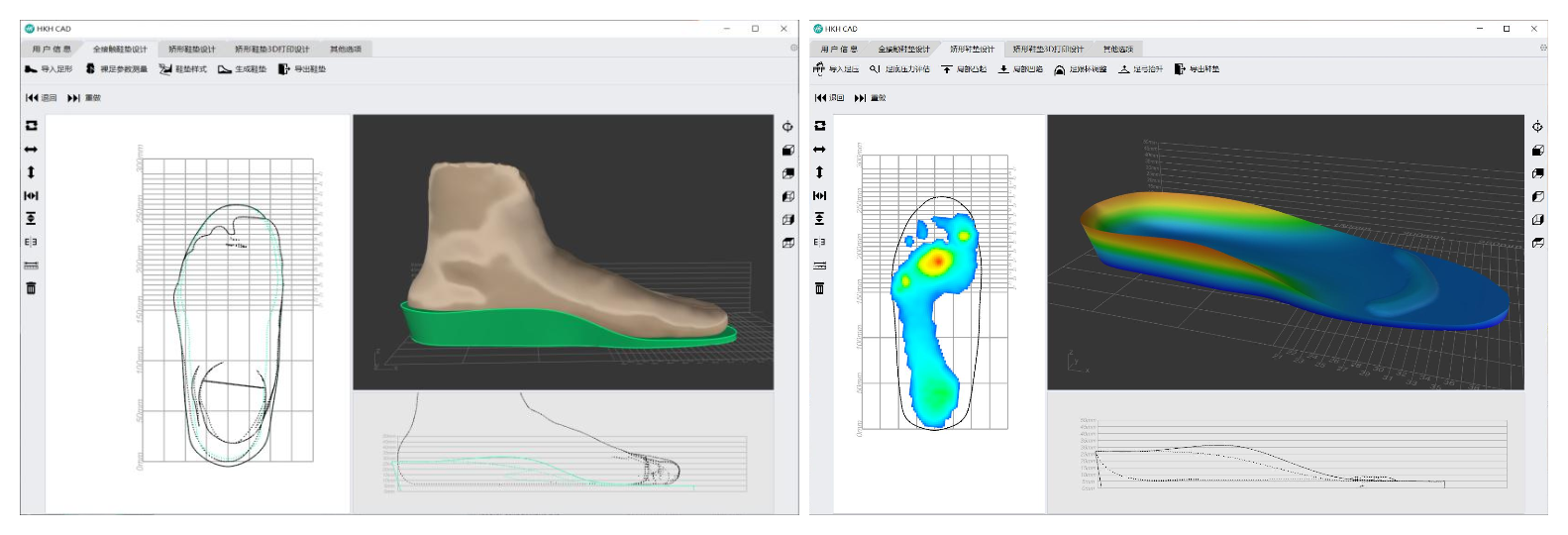This screenshot has width=1568, height=535.
Task: Switch to 矫形鞋垫设计 tab in left window
Action: coord(191,49)
